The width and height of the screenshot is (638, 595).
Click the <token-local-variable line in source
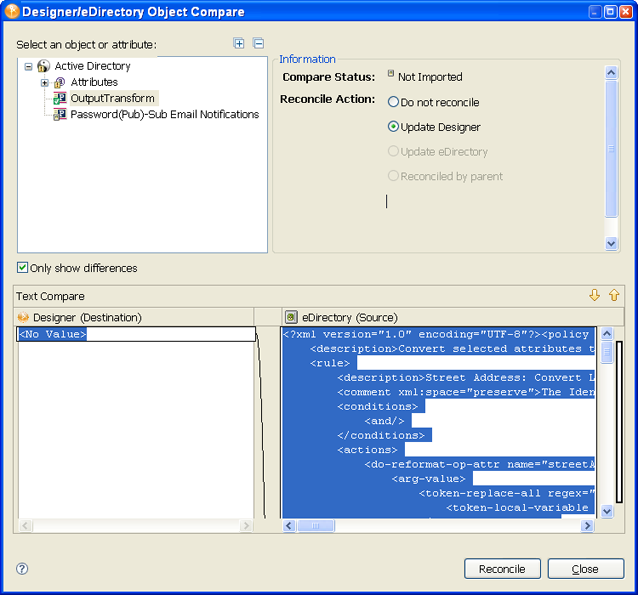tap(517, 508)
